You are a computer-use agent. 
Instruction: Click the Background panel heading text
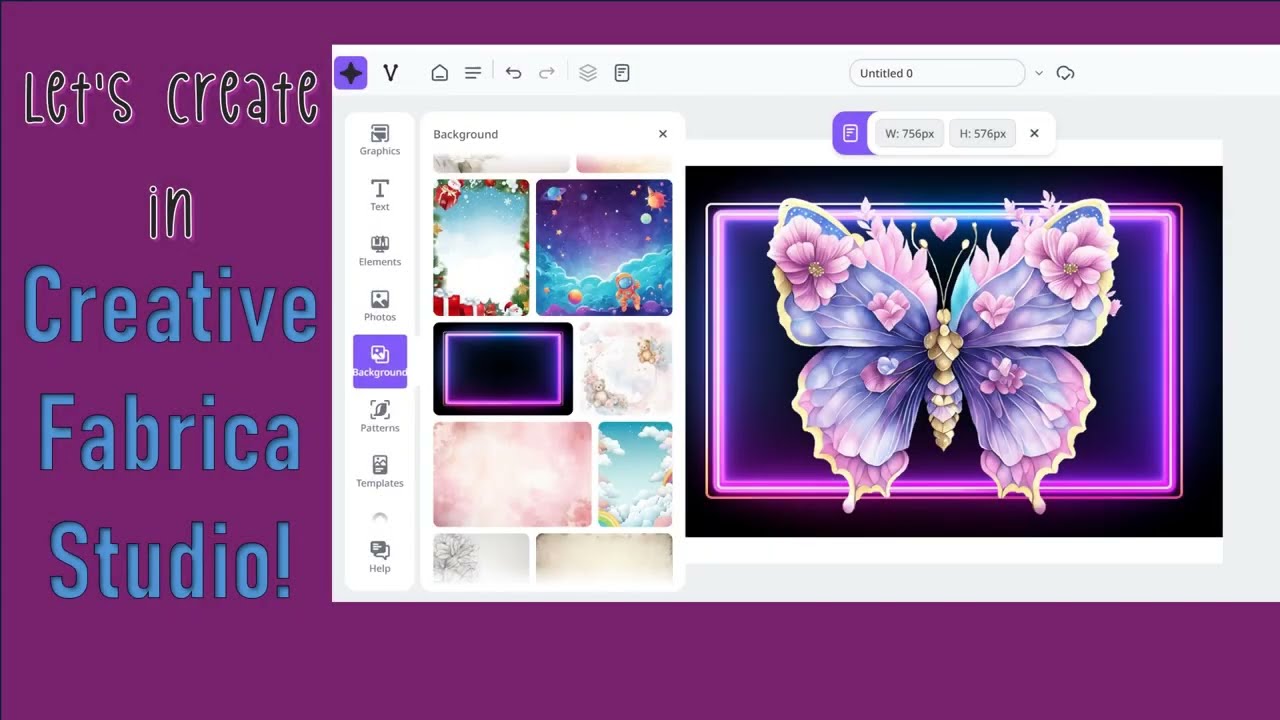pos(465,134)
